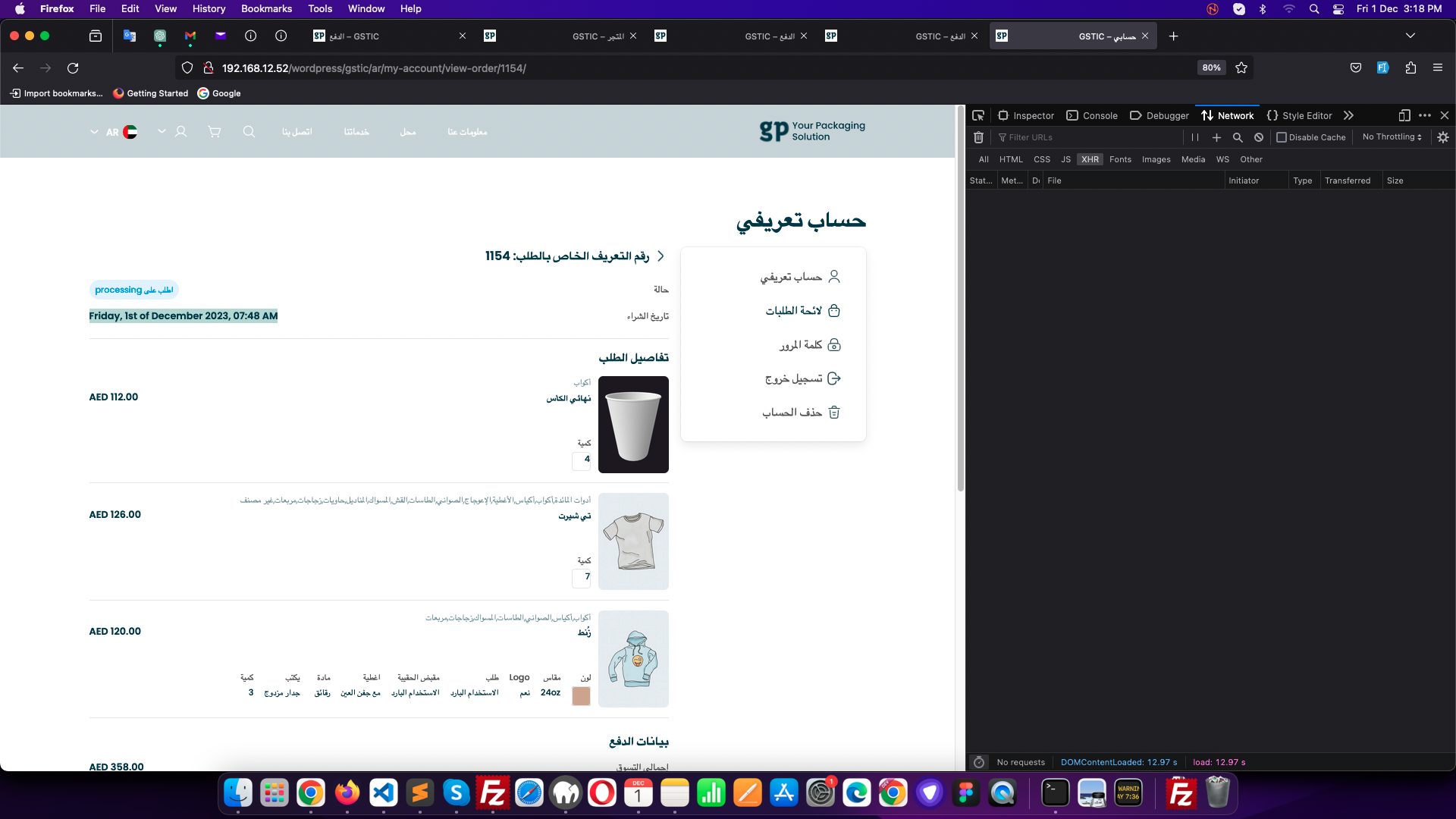Switch to the Inspector DevTools tab

coord(1026,115)
